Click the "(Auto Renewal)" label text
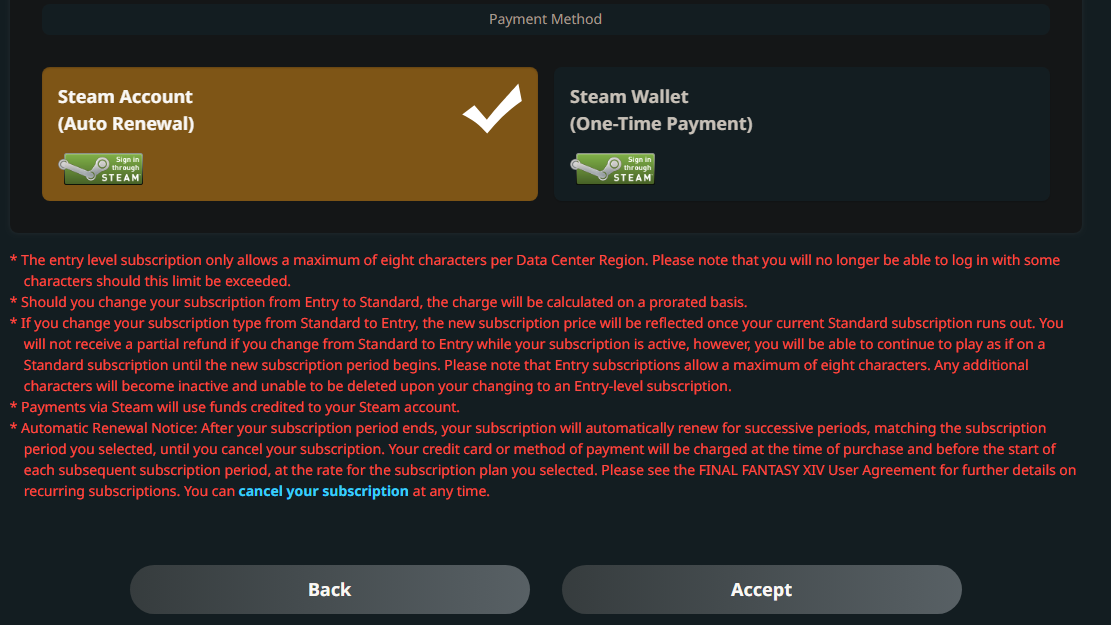 [x=126, y=124]
